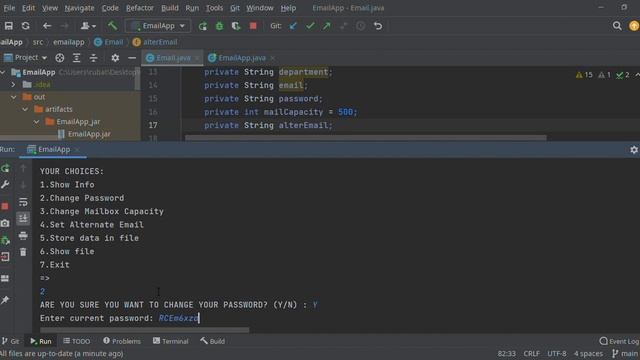The image size is (640, 360).
Task: Open Run panel settings gear
Action: [634, 150]
